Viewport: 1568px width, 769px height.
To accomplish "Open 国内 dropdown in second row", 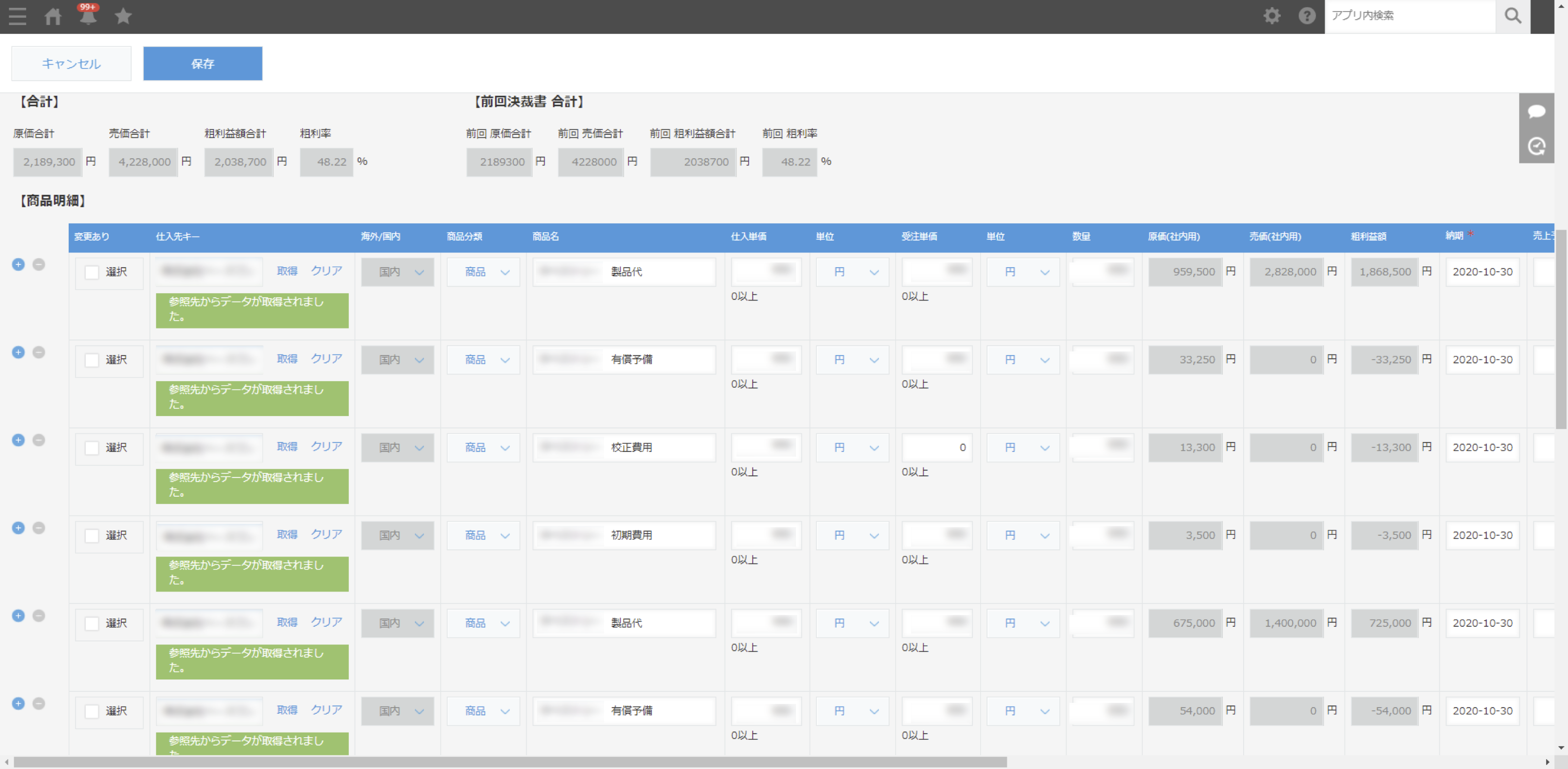I will click(398, 360).
